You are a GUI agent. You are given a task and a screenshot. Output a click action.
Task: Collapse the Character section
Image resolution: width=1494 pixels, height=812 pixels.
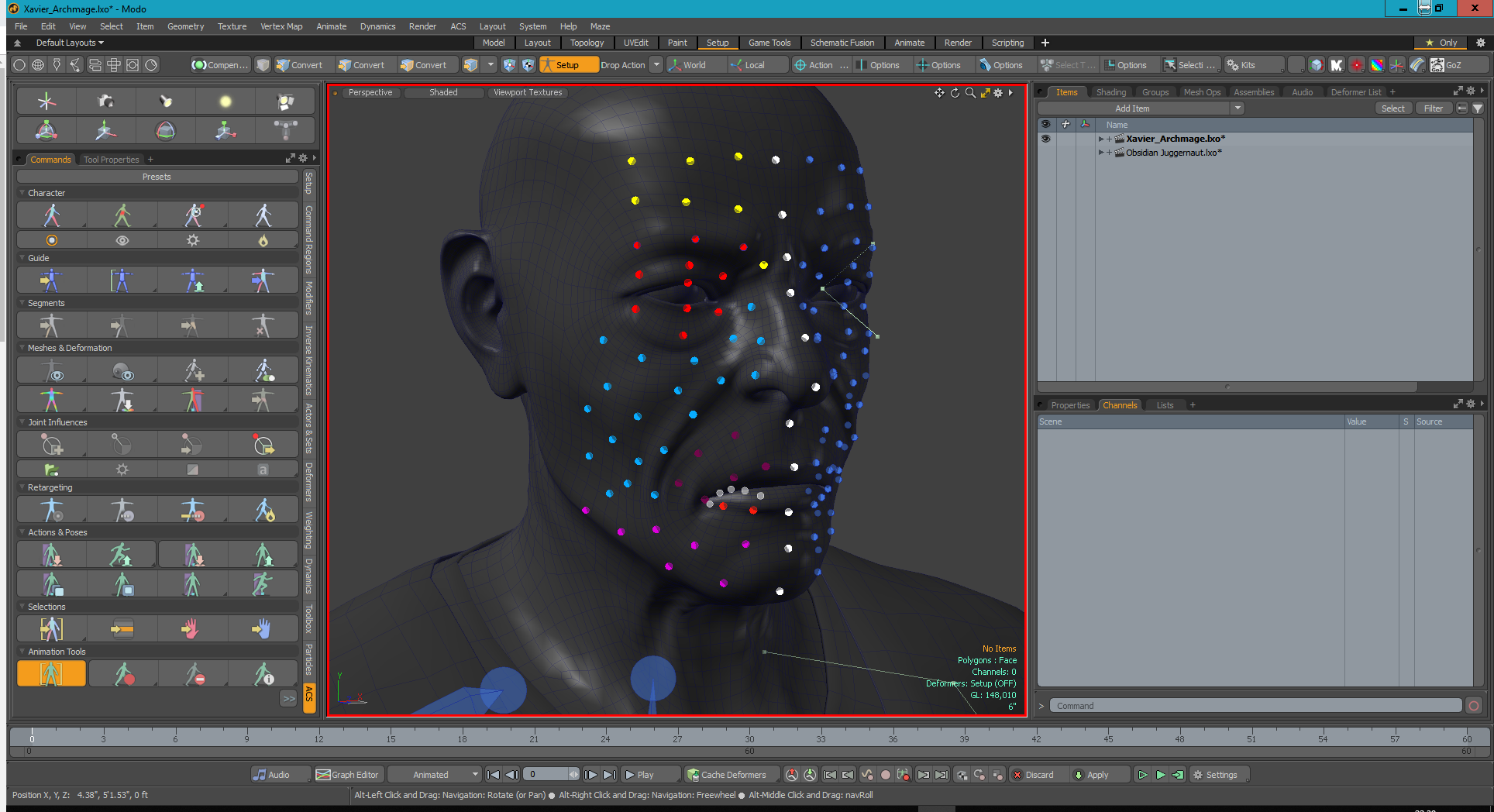[22, 193]
